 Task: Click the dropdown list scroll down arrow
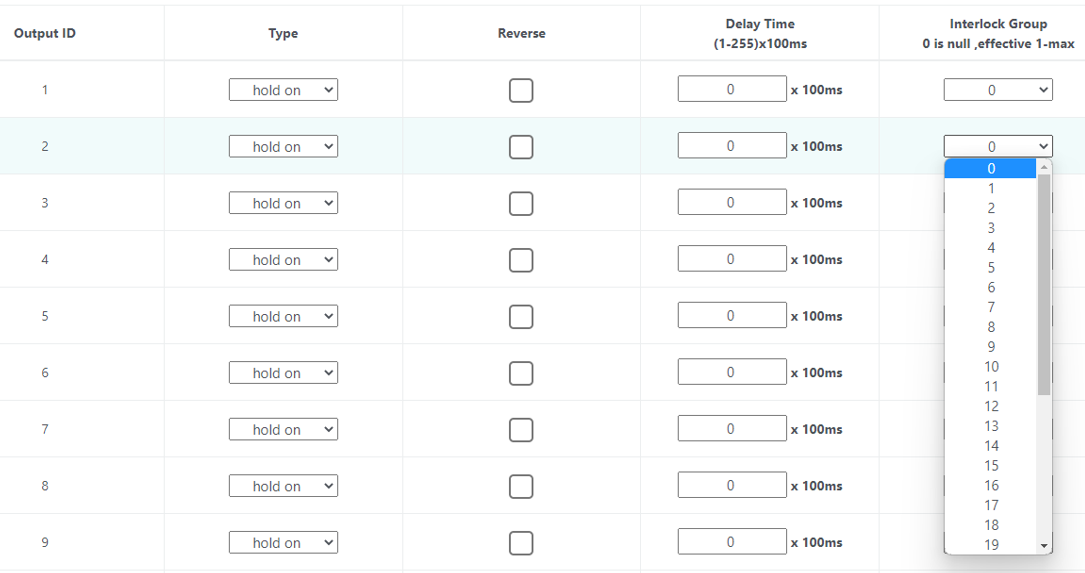(x=1044, y=546)
